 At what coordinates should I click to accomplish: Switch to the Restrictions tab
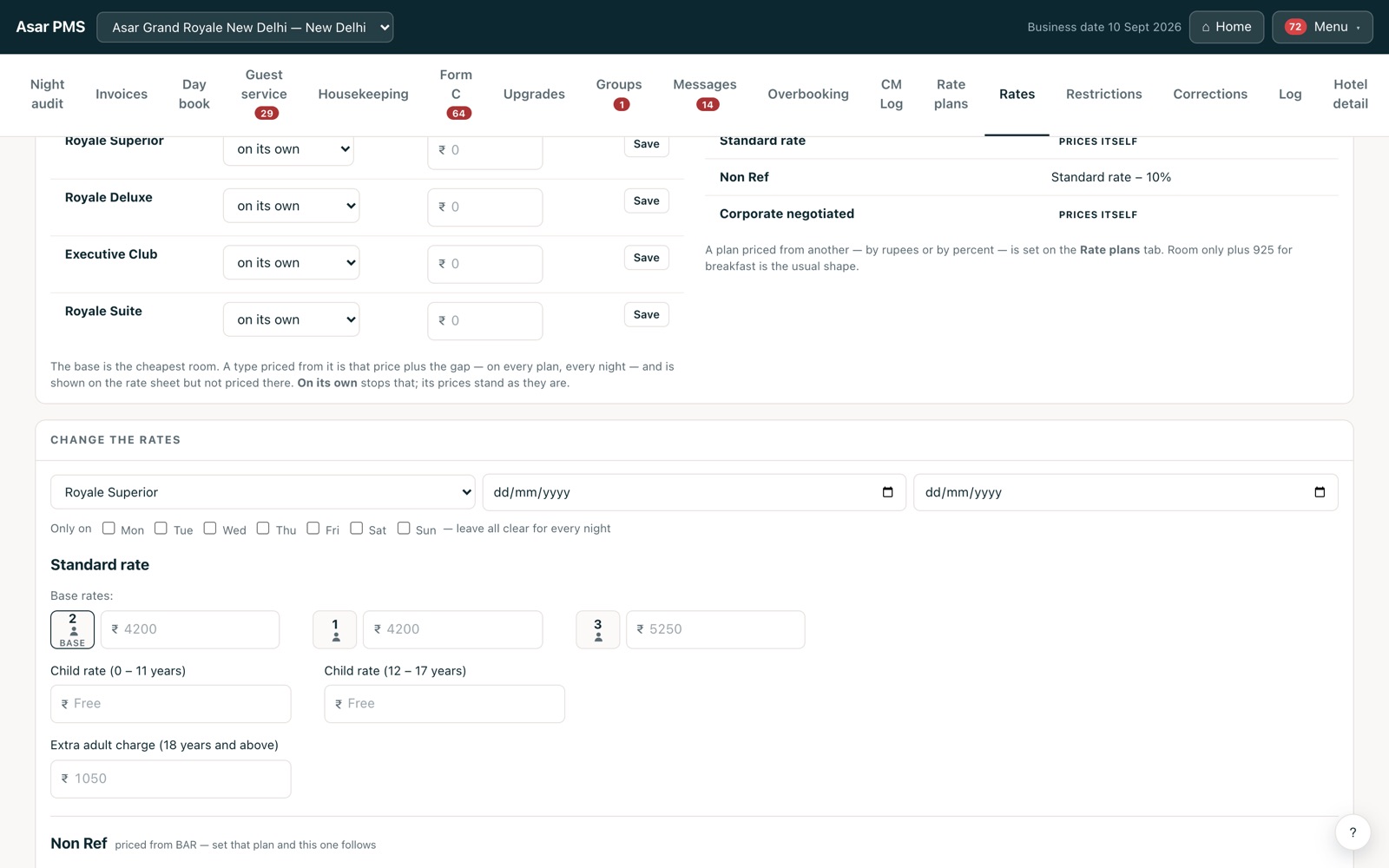click(1103, 94)
